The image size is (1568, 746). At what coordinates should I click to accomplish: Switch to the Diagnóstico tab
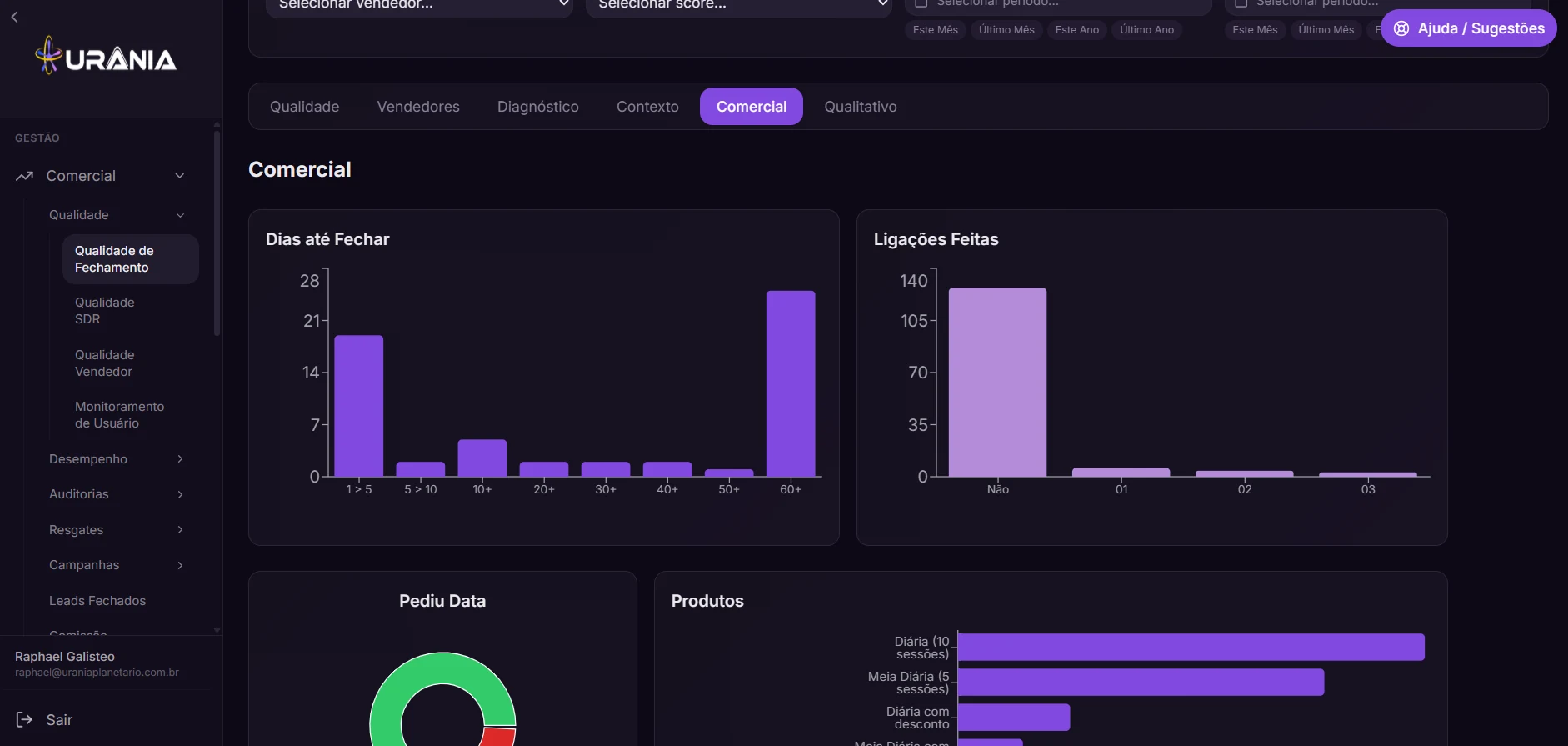(x=538, y=107)
